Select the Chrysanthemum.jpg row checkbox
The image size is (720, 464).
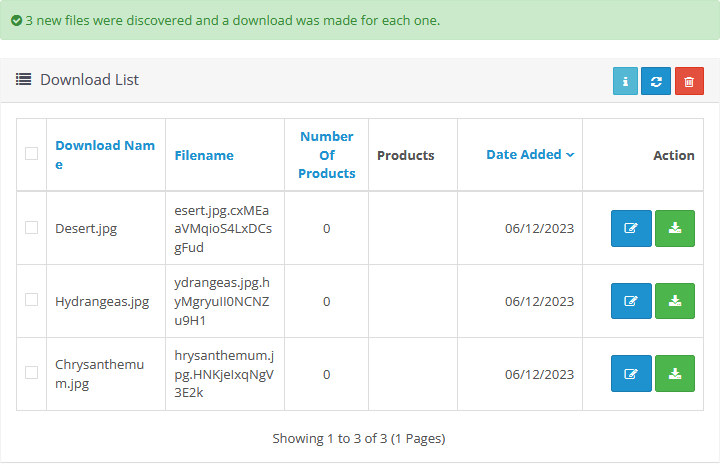32,373
